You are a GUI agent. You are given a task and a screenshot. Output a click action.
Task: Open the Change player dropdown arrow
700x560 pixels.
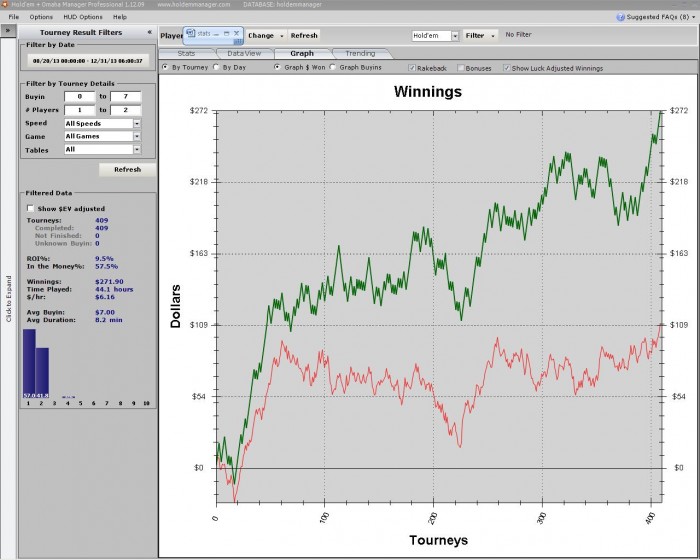(x=281, y=36)
